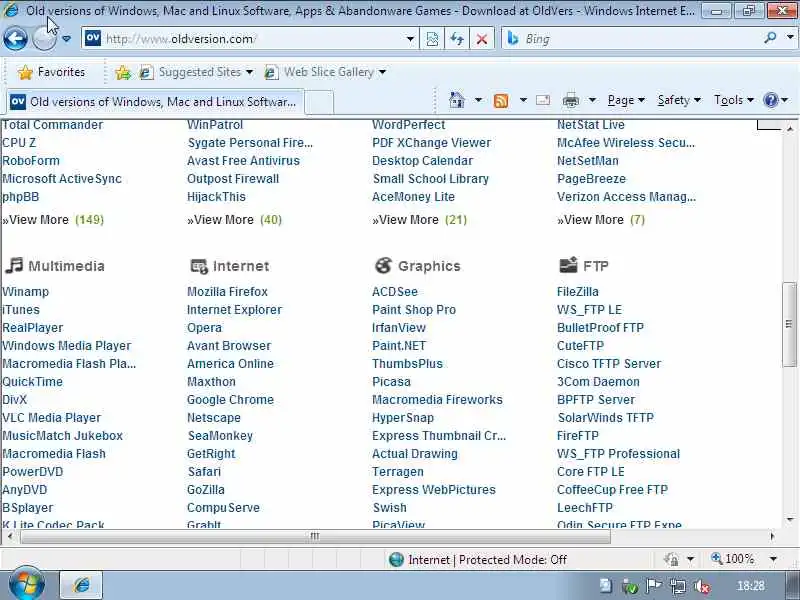
Task: Click the Paint.NET link
Action: (x=398, y=346)
